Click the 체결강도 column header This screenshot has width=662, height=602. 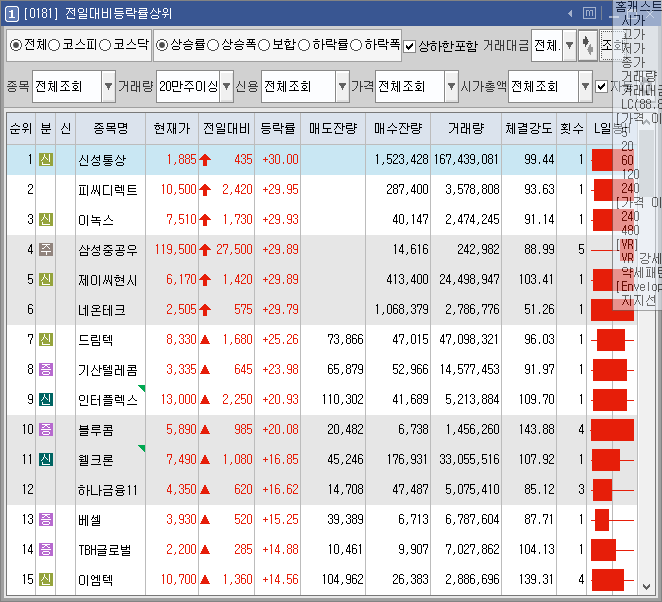[x=529, y=128]
